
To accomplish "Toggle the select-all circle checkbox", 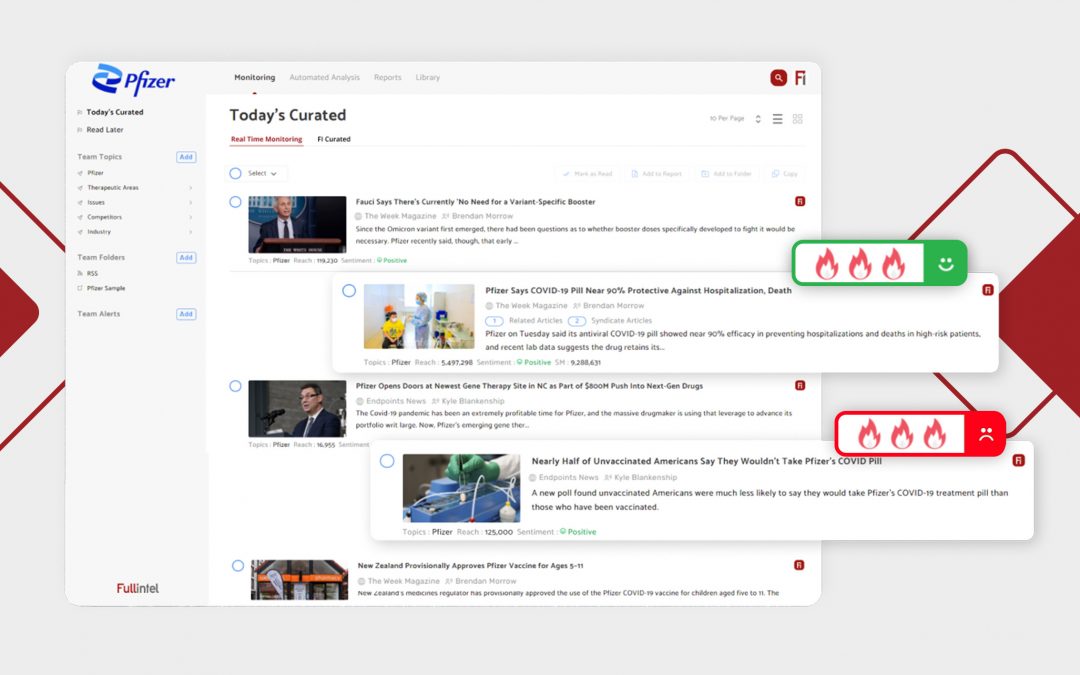I will (235, 174).
